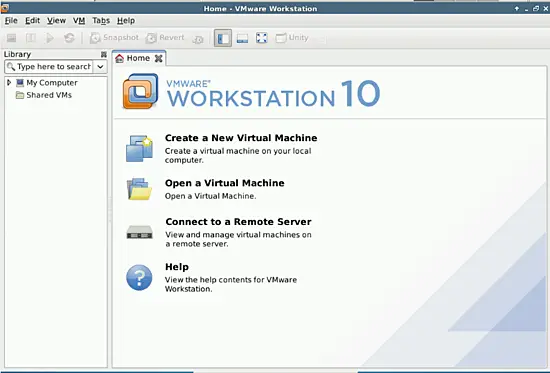Open the snapshot manager icon
Screen dimensions: 550x373
(198, 39)
